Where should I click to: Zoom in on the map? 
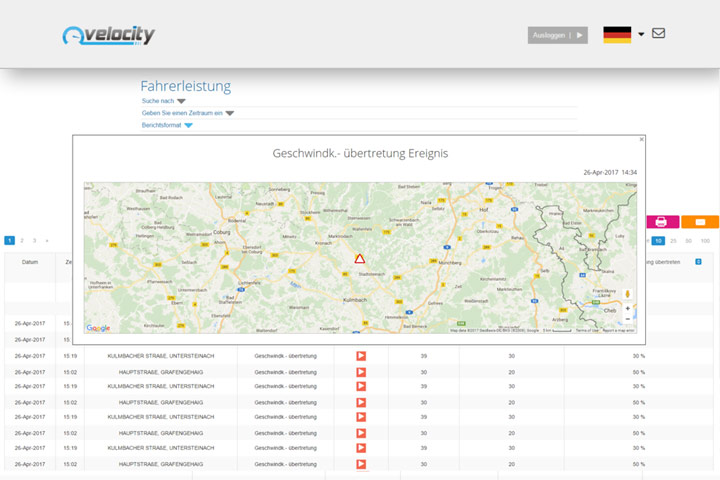627,308
